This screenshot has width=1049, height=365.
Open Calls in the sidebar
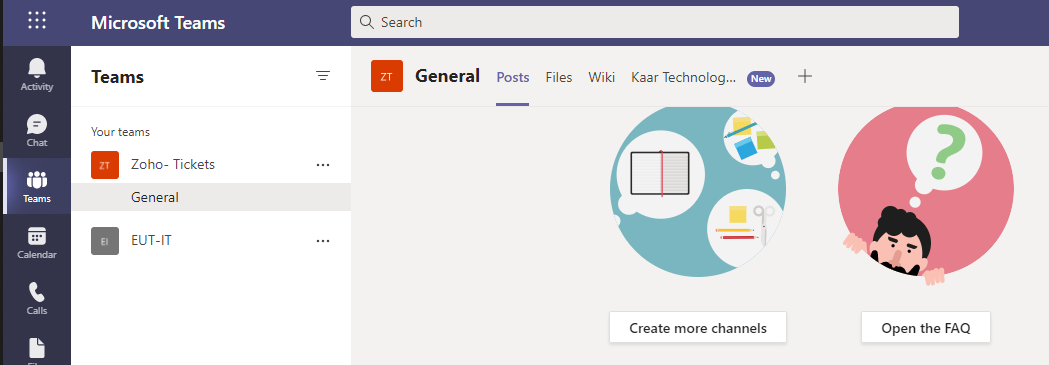(37, 299)
